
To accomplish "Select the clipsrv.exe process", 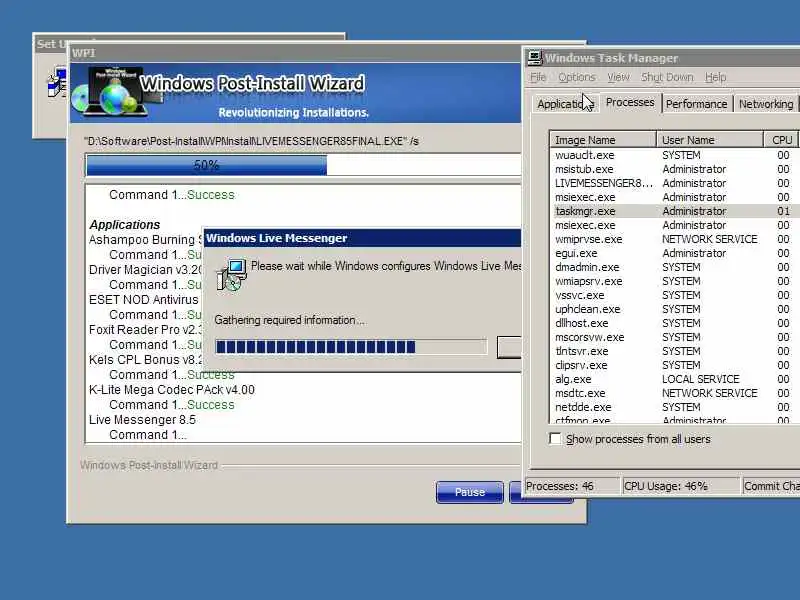I will [673, 365].
